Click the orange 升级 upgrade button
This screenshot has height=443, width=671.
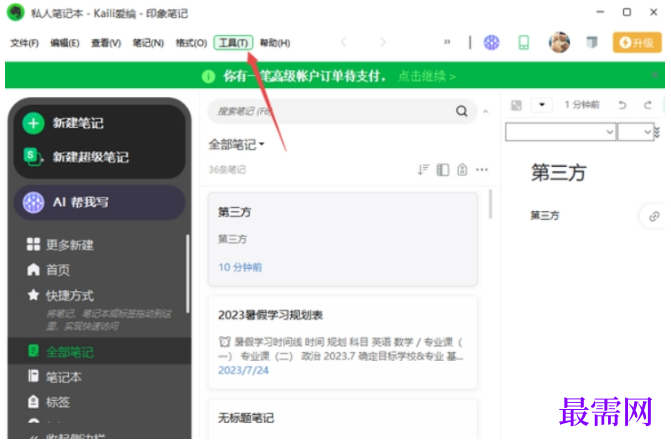point(637,42)
